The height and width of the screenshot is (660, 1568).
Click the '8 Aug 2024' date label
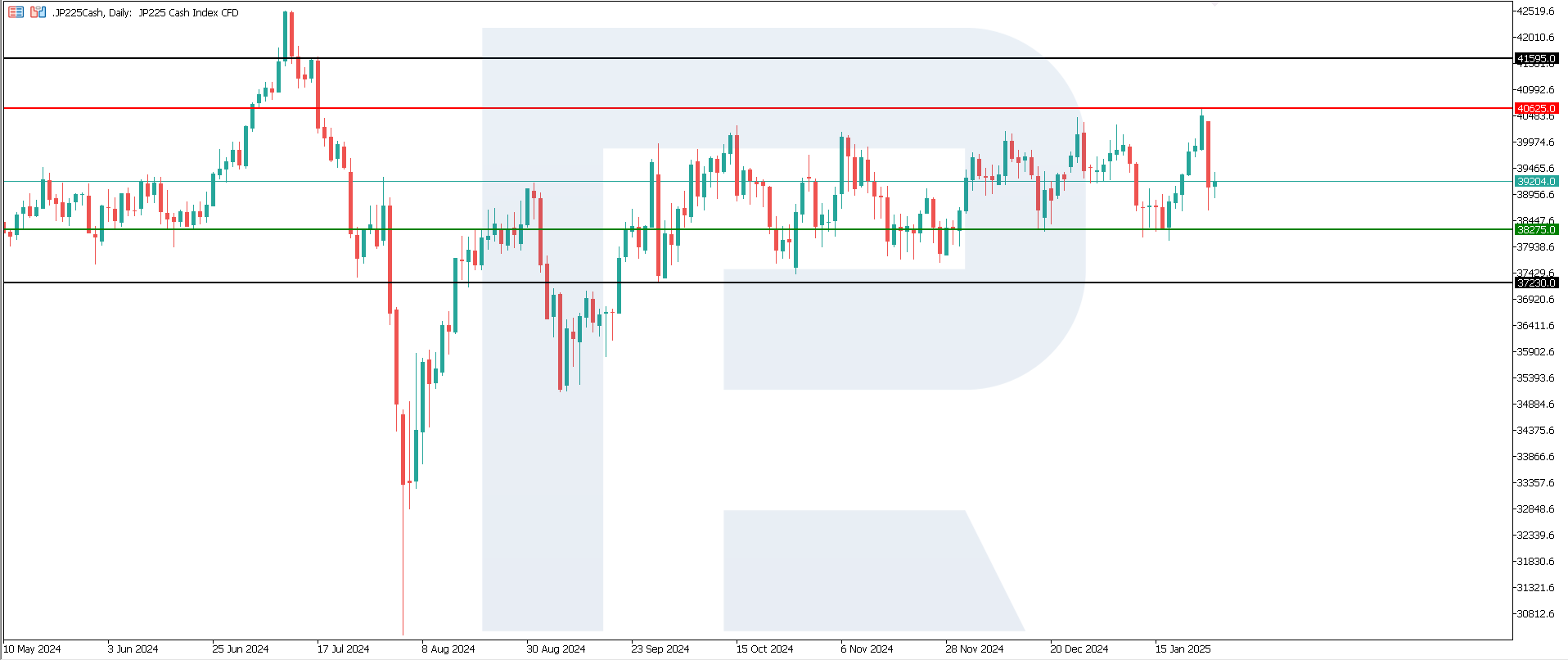[448, 649]
